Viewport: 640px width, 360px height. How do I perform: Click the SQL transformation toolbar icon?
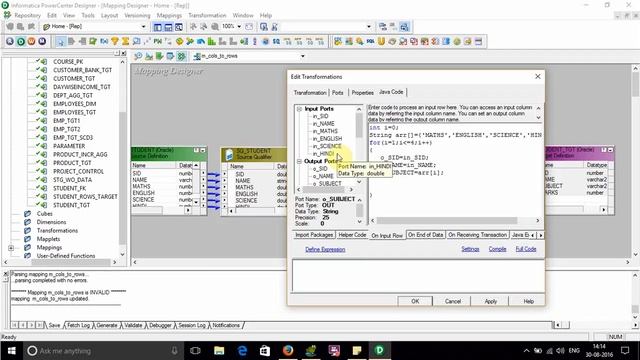click(370, 41)
